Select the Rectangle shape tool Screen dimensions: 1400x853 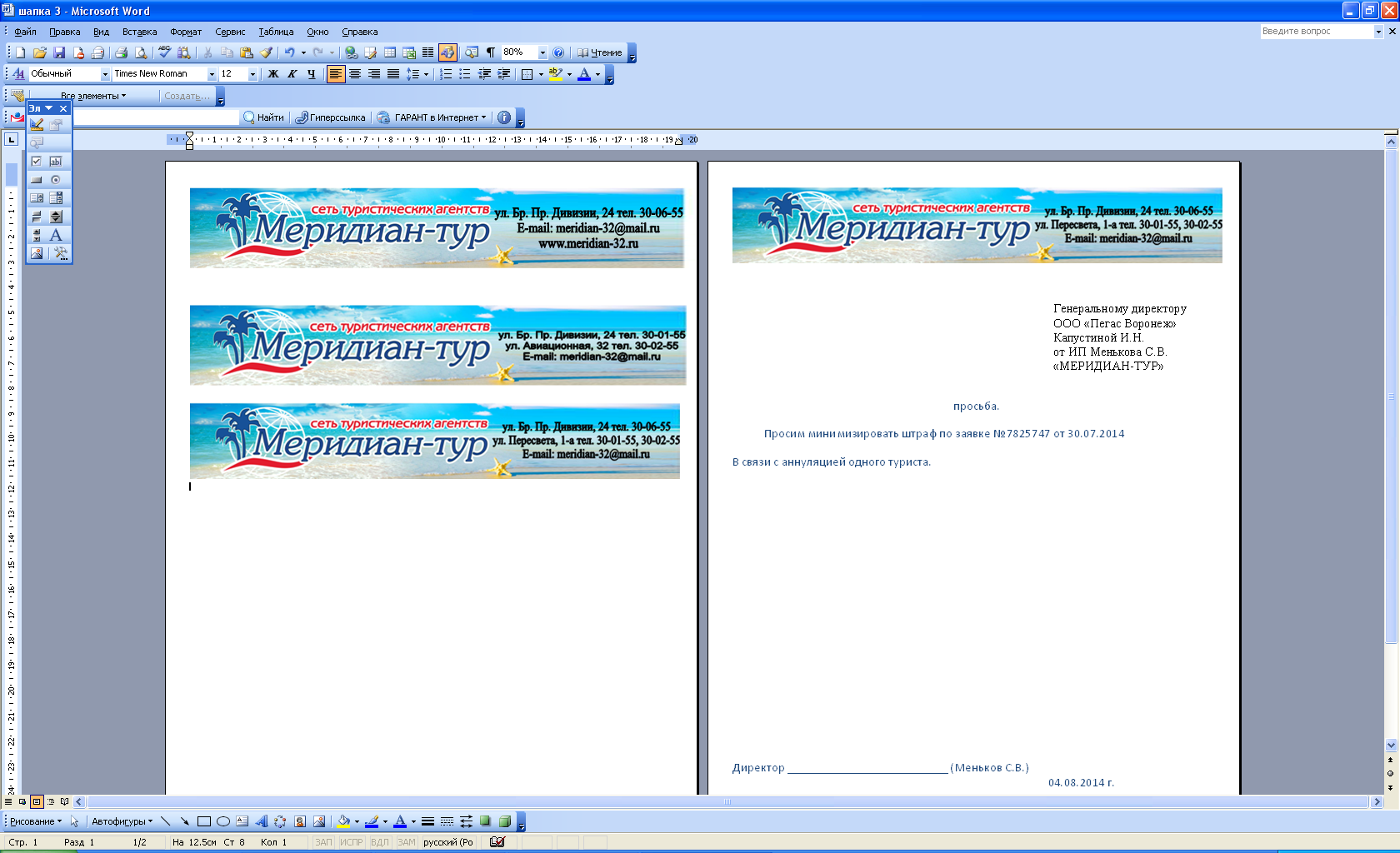coord(203,821)
